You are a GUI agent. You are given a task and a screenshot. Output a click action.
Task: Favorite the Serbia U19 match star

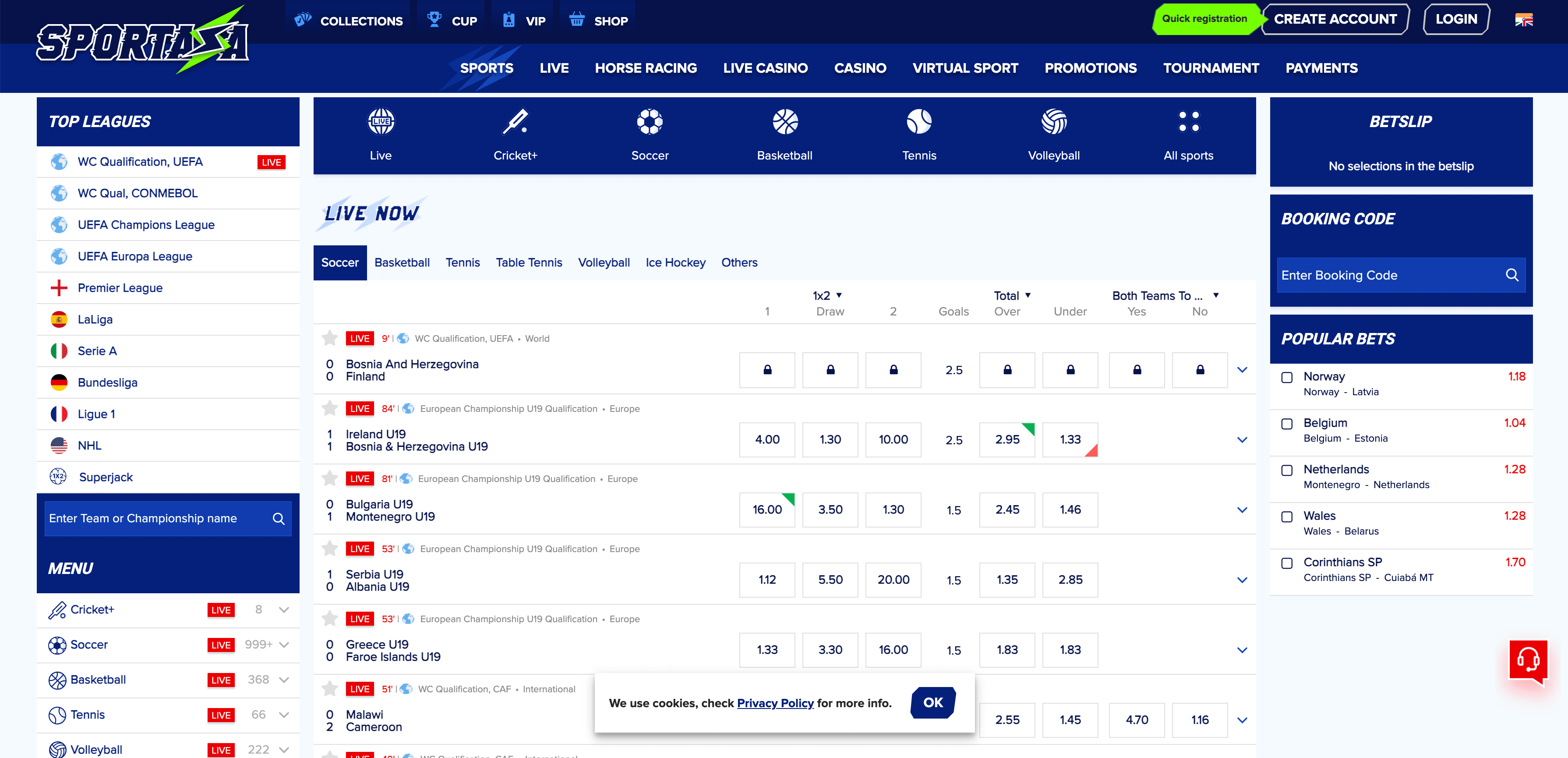point(329,547)
